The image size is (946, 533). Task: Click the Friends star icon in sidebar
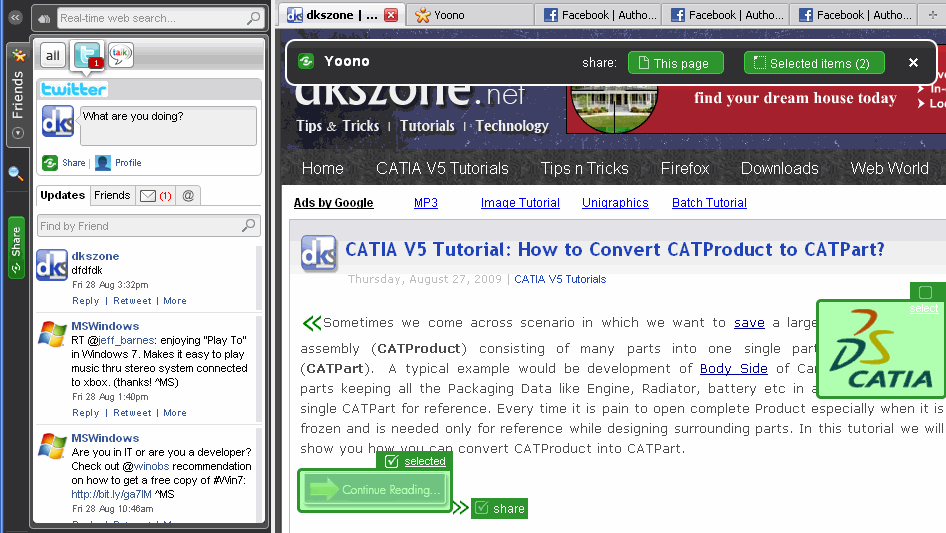[x=19, y=56]
